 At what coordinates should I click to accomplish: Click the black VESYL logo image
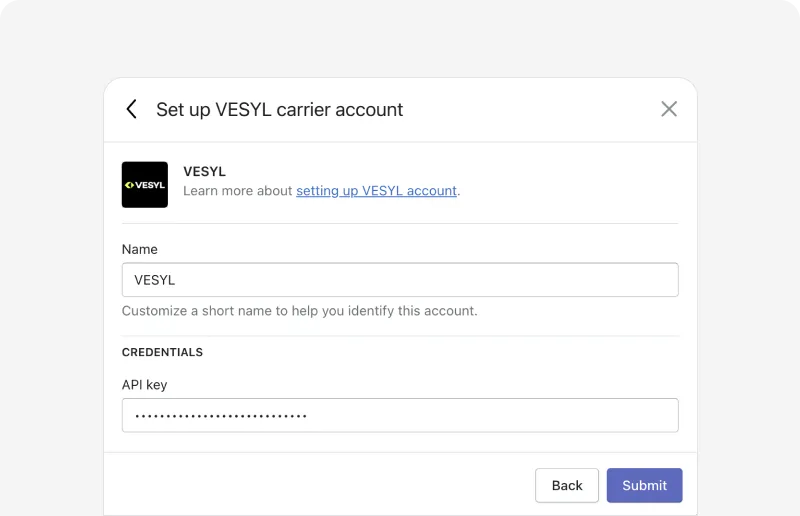[x=145, y=185]
